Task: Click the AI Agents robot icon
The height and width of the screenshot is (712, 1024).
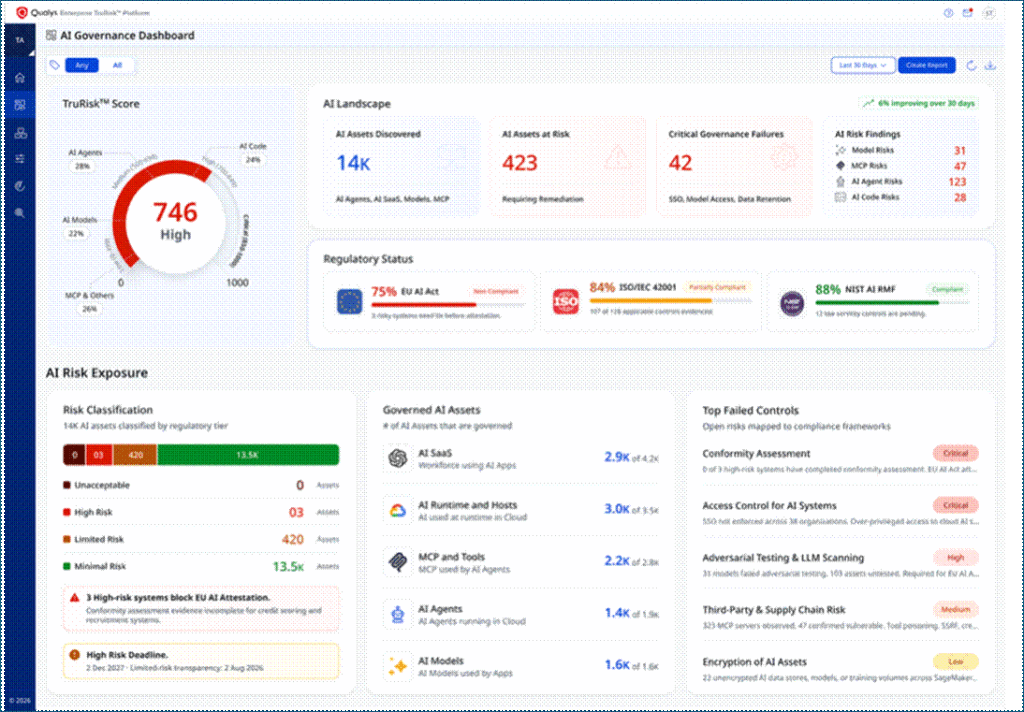Action: 398,615
